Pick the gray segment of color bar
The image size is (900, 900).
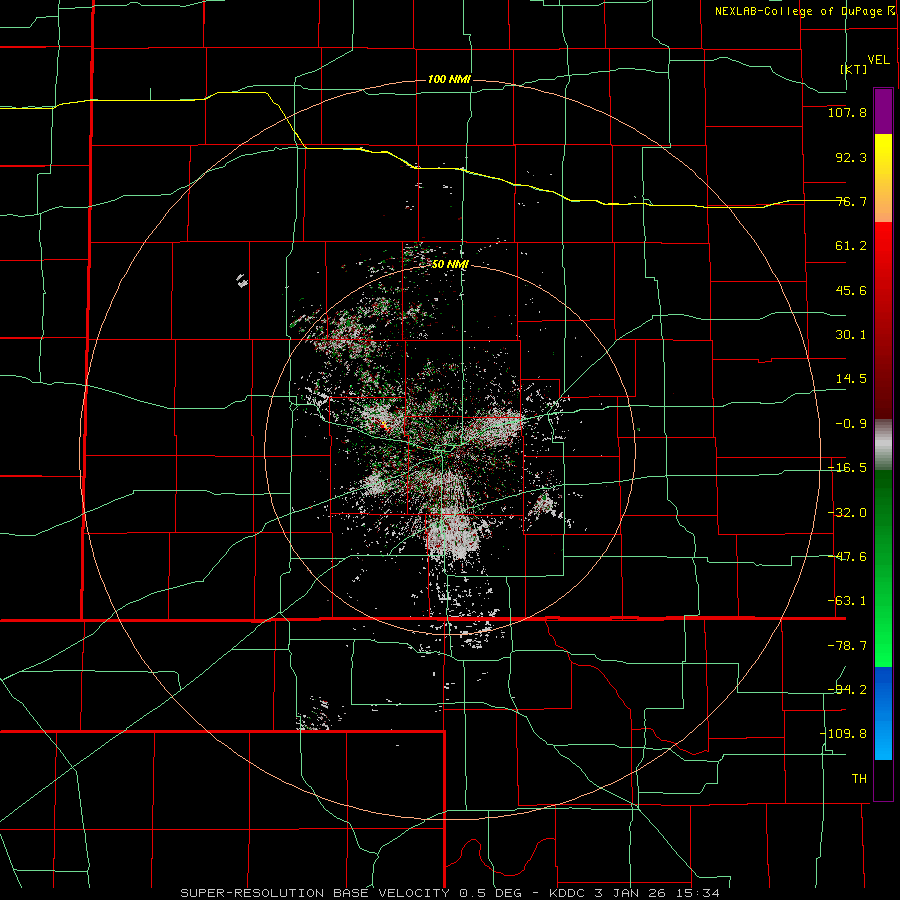click(883, 444)
